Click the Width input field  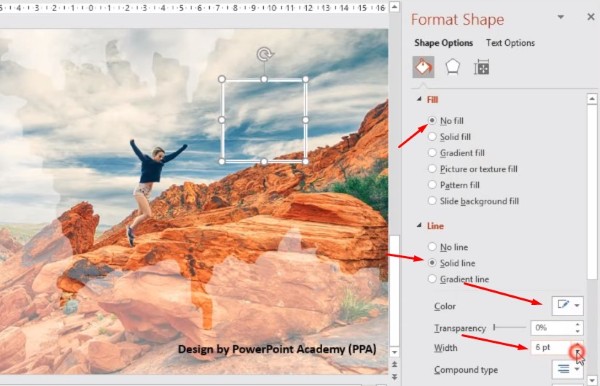(551, 347)
